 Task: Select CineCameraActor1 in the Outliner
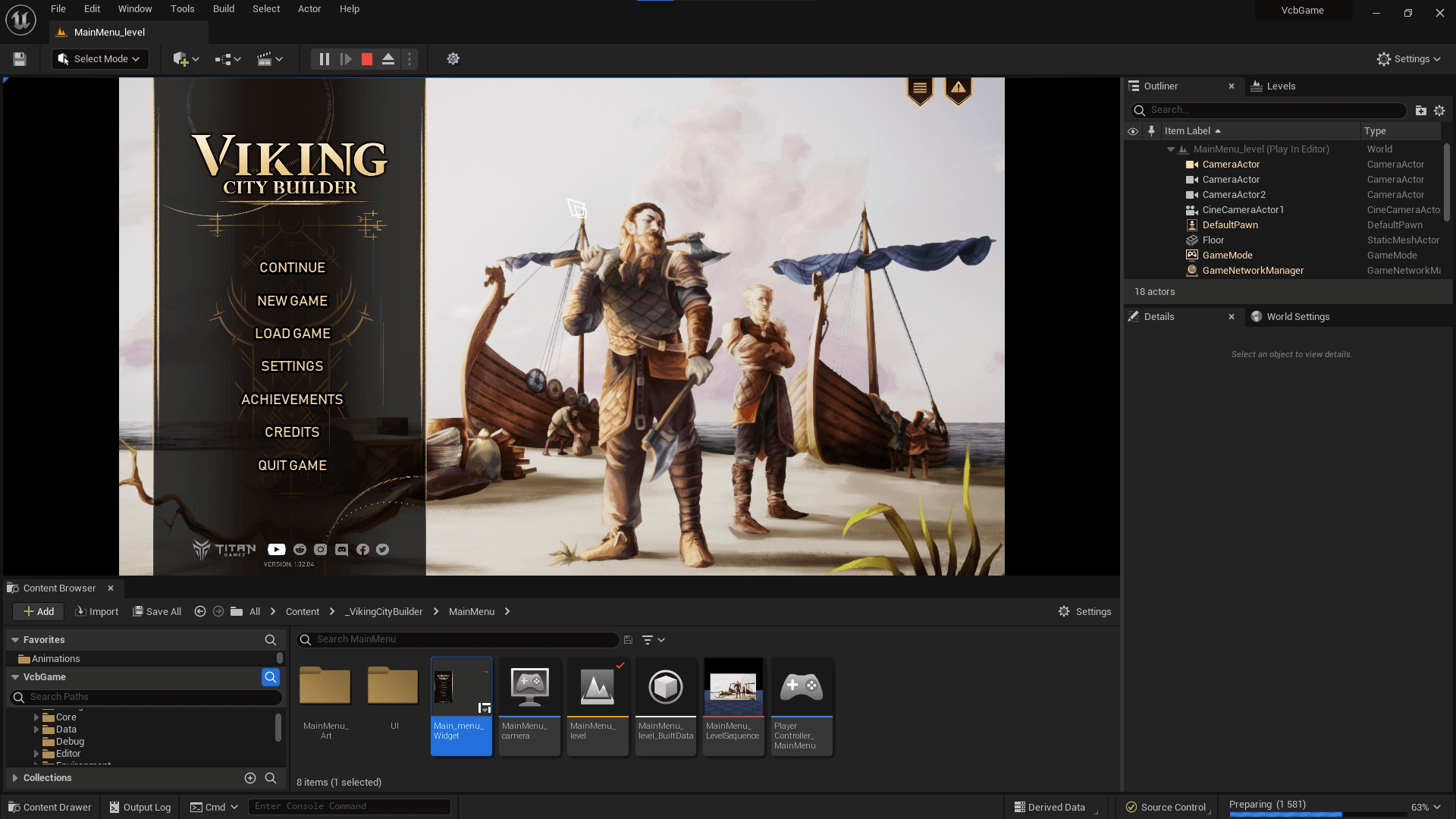click(x=1242, y=210)
